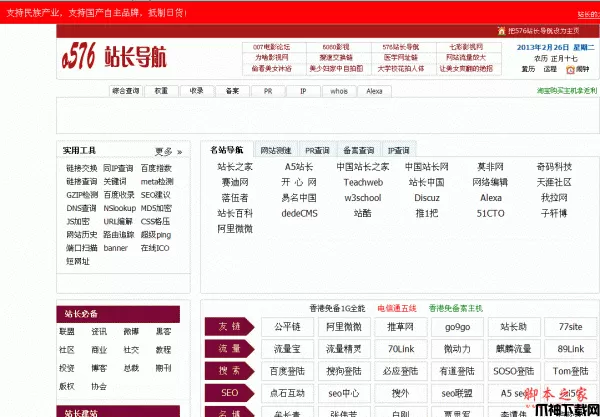The height and width of the screenshot is (417, 600).
Task: Open the Discuz site link
Action: pyautogui.click(x=427, y=198)
